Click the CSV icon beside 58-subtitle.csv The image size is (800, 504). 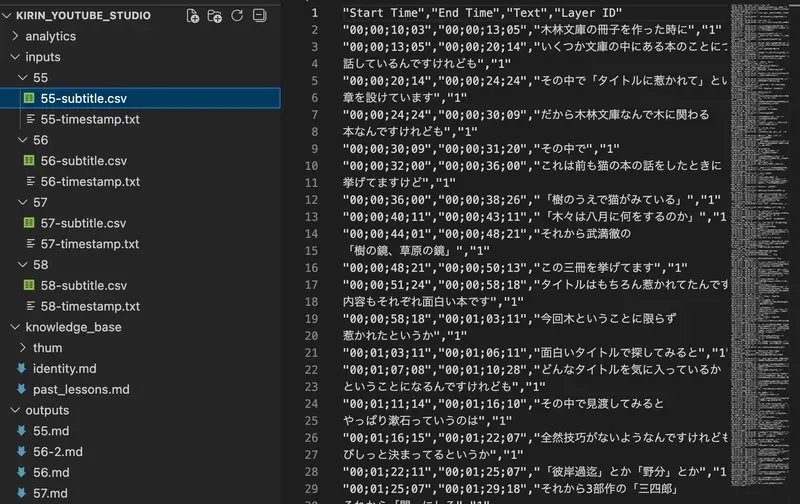tap(29, 285)
